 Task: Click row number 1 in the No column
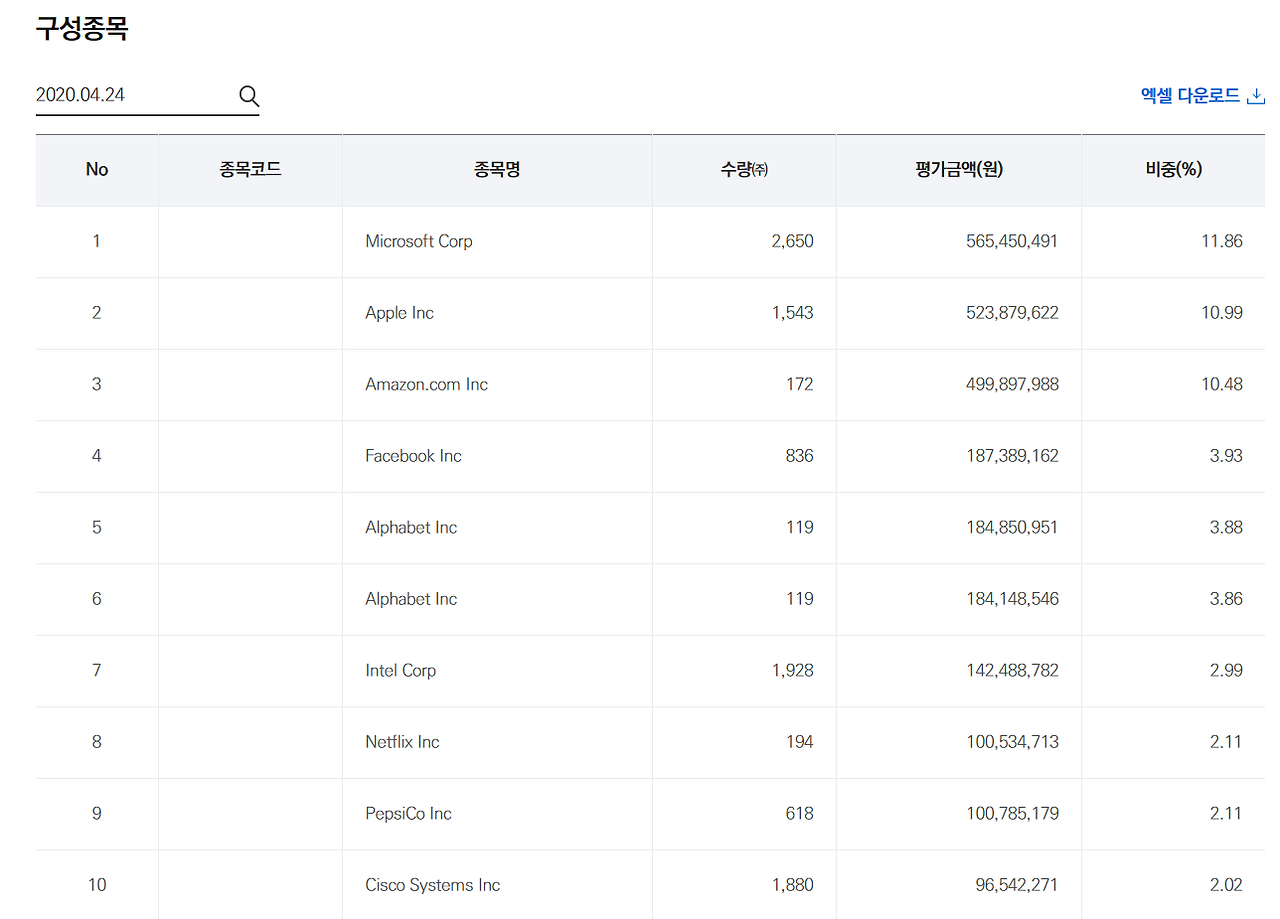point(97,241)
